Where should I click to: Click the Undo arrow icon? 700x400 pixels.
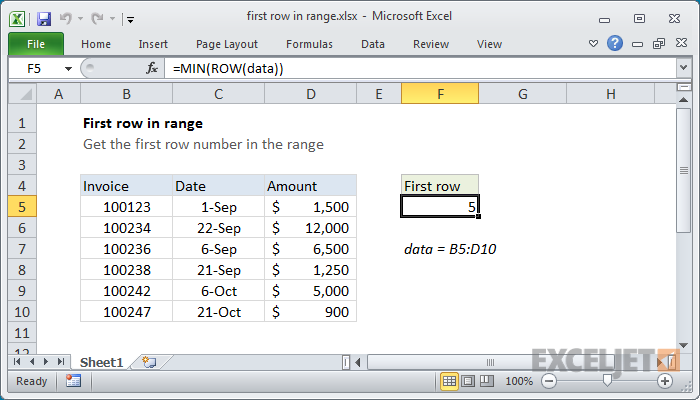(67, 18)
